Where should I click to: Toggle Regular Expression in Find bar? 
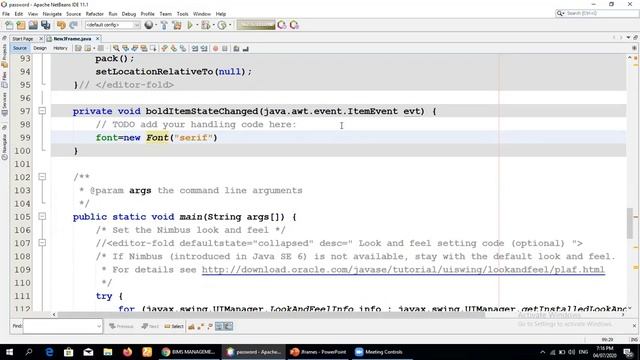tap(210, 326)
